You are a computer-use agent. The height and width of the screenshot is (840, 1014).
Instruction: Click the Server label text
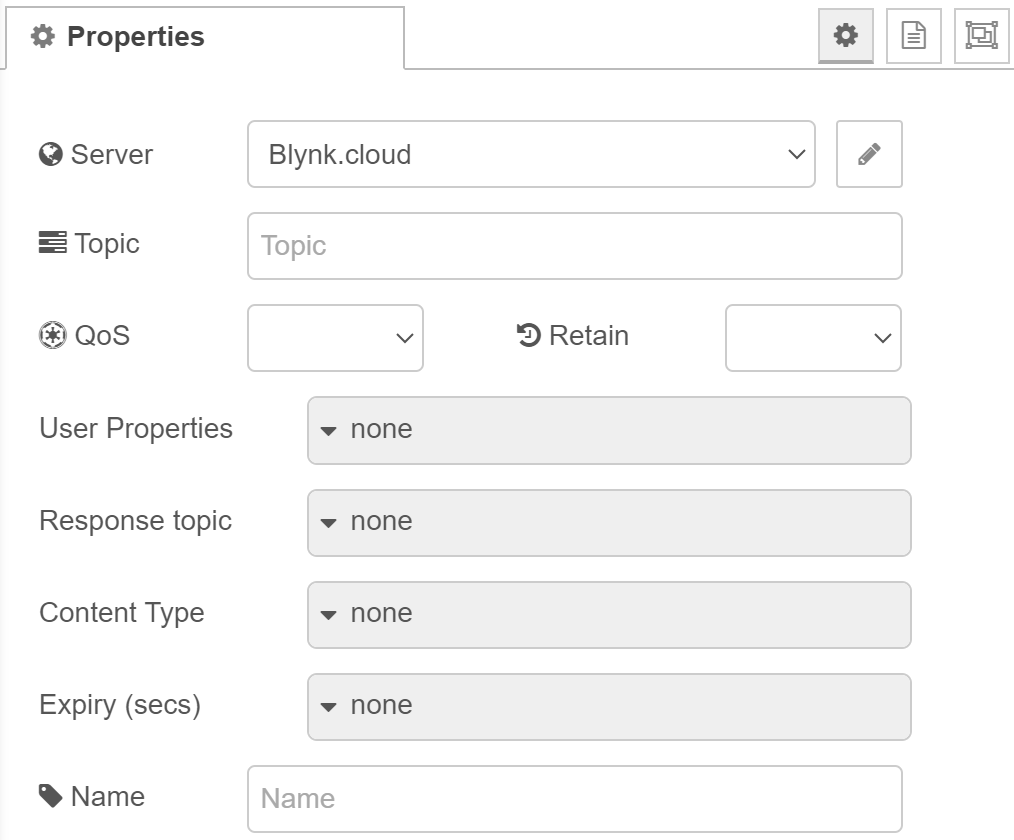[112, 155]
